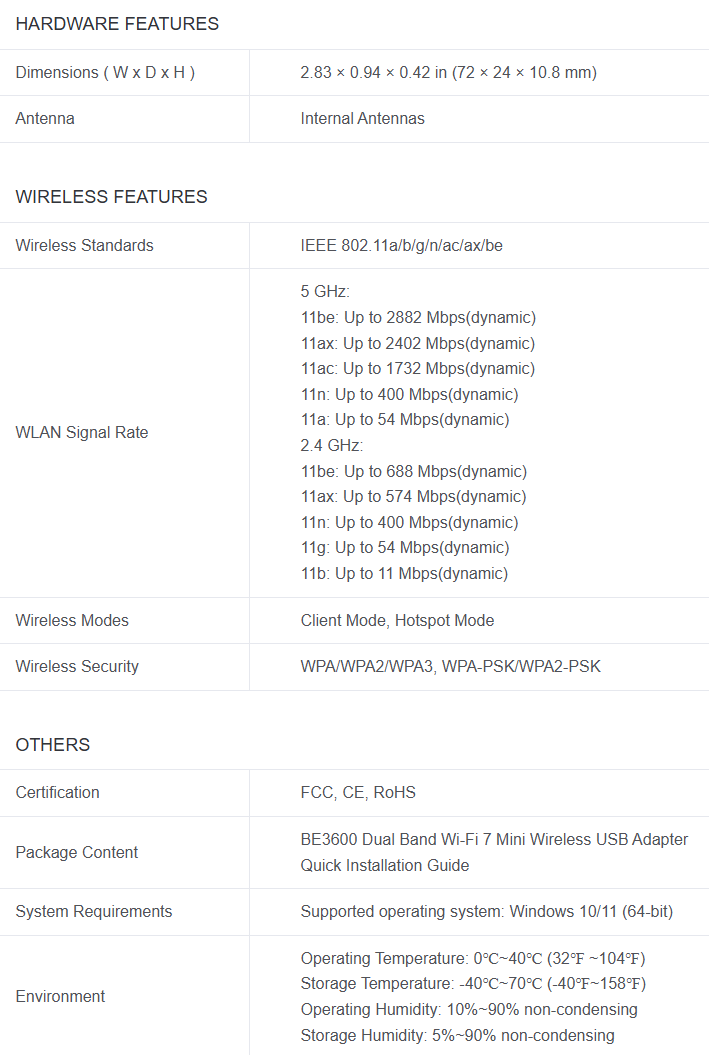This screenshot has width=709, height=1055.
Task: Click the Client Mode, Hotspot Mode value
Action: click(397, 620)
